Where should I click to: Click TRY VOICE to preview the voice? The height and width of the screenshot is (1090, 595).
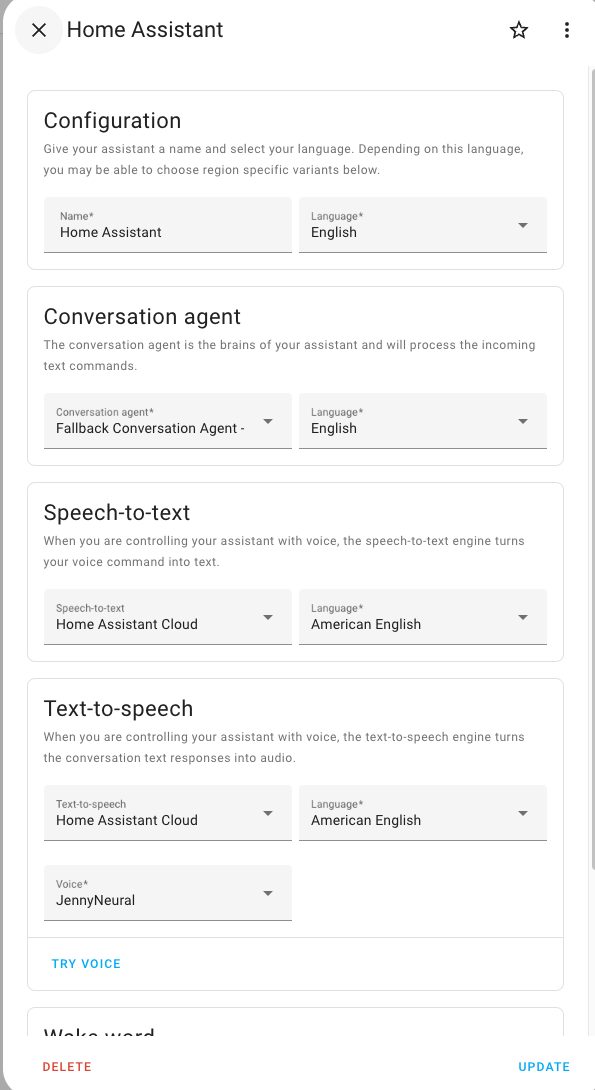pyautogui.click(x=86, y=963)
